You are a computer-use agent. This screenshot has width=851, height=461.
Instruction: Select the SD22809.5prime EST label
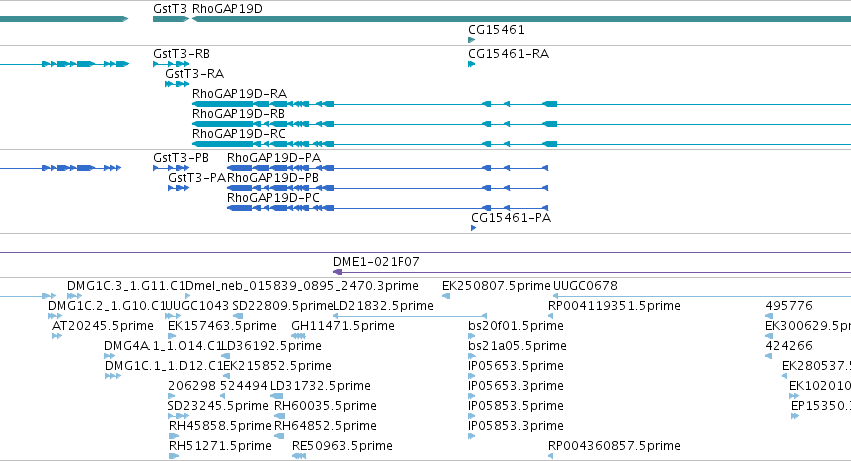click(x=282, y=306)
